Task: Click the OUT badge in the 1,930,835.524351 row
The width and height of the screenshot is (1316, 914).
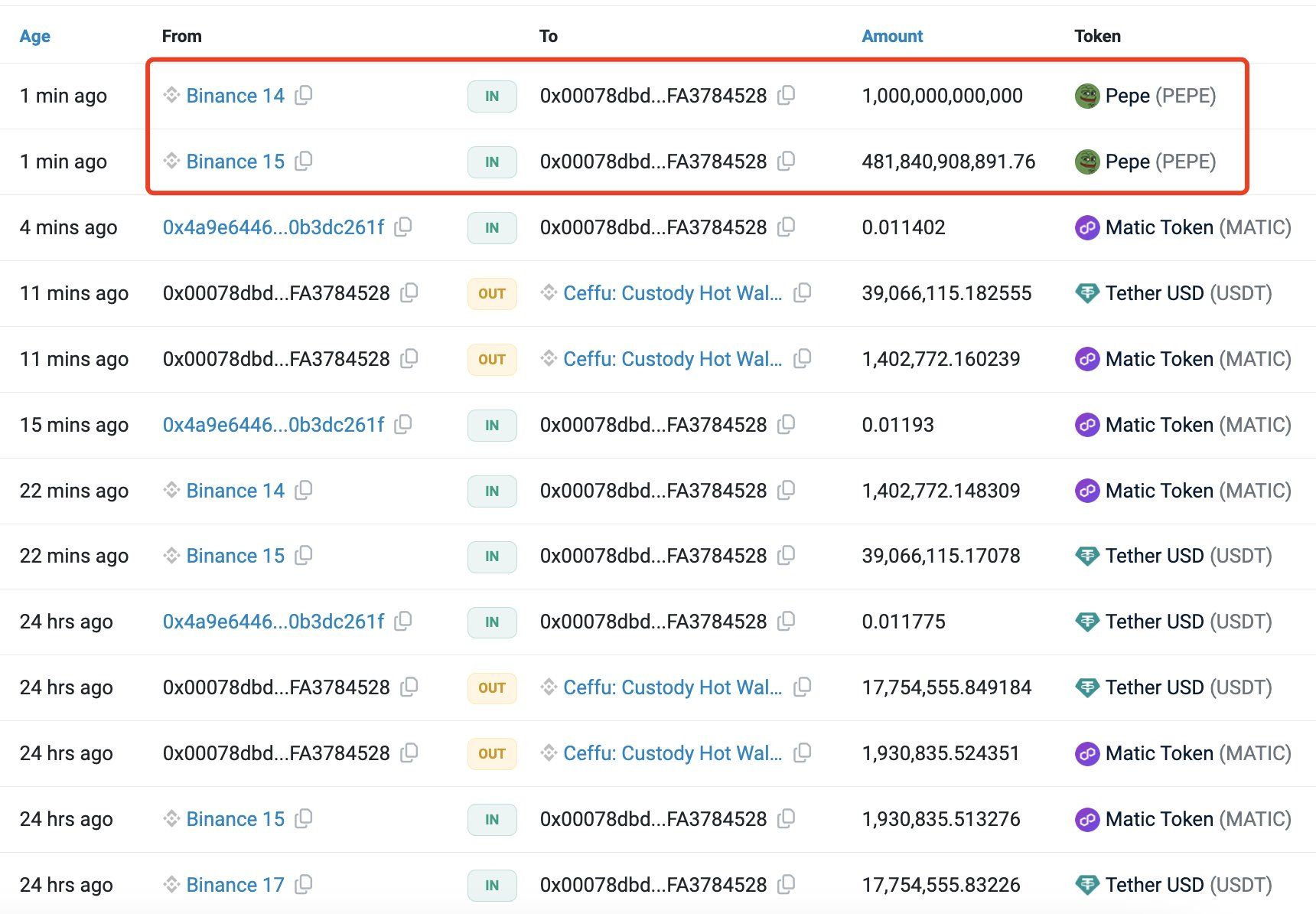Action: coord(492,754)
